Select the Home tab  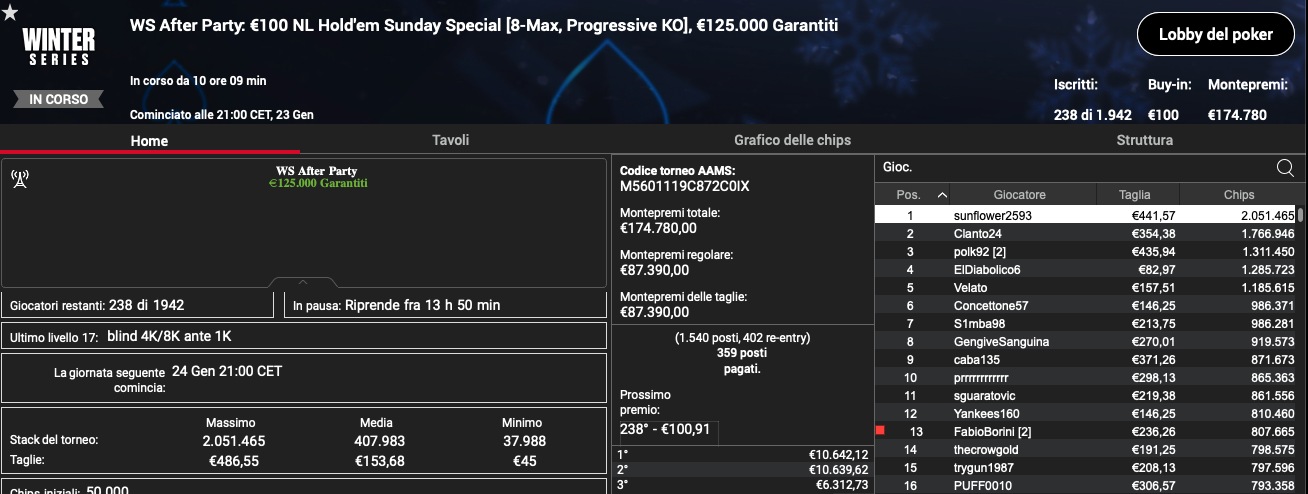click(x=149, y=141)
